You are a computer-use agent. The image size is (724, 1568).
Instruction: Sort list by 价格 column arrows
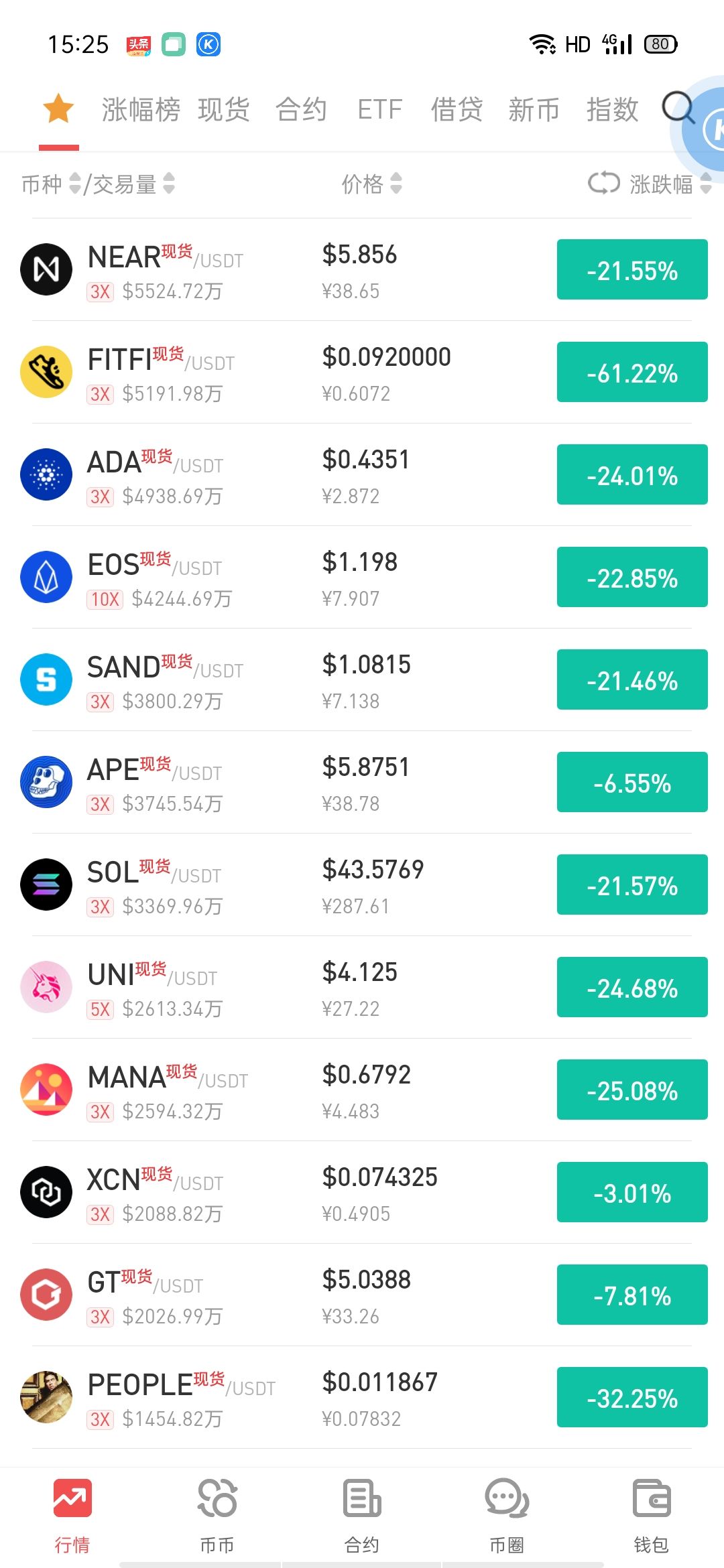[x=396, y=184]
